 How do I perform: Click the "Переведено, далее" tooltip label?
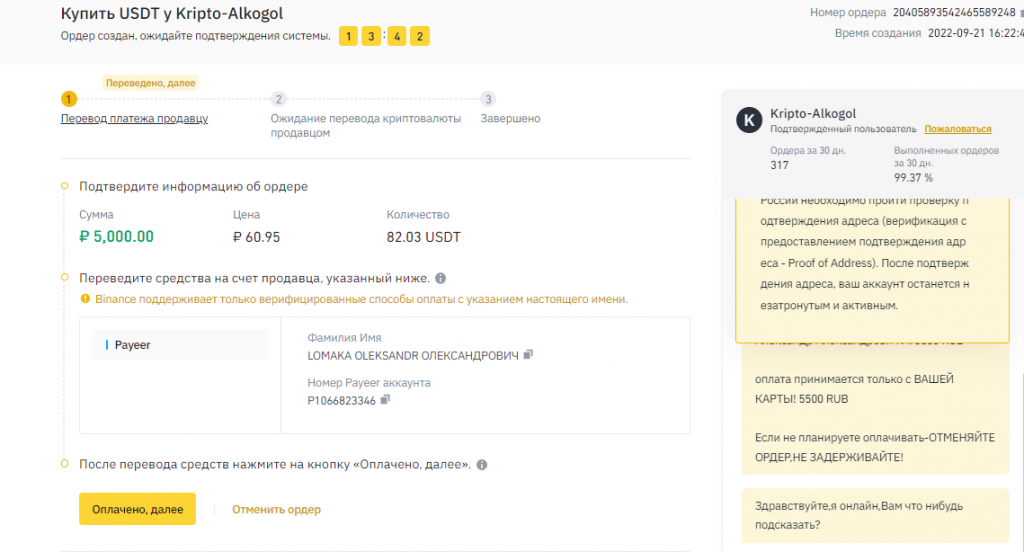coord(151,83)
